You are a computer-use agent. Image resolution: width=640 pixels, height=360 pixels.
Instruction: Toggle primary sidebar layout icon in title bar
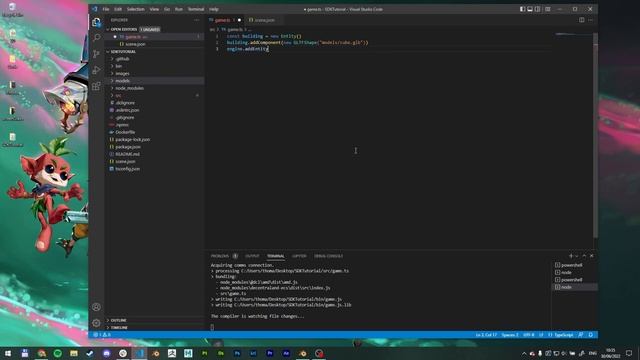[x=522, y=9]
